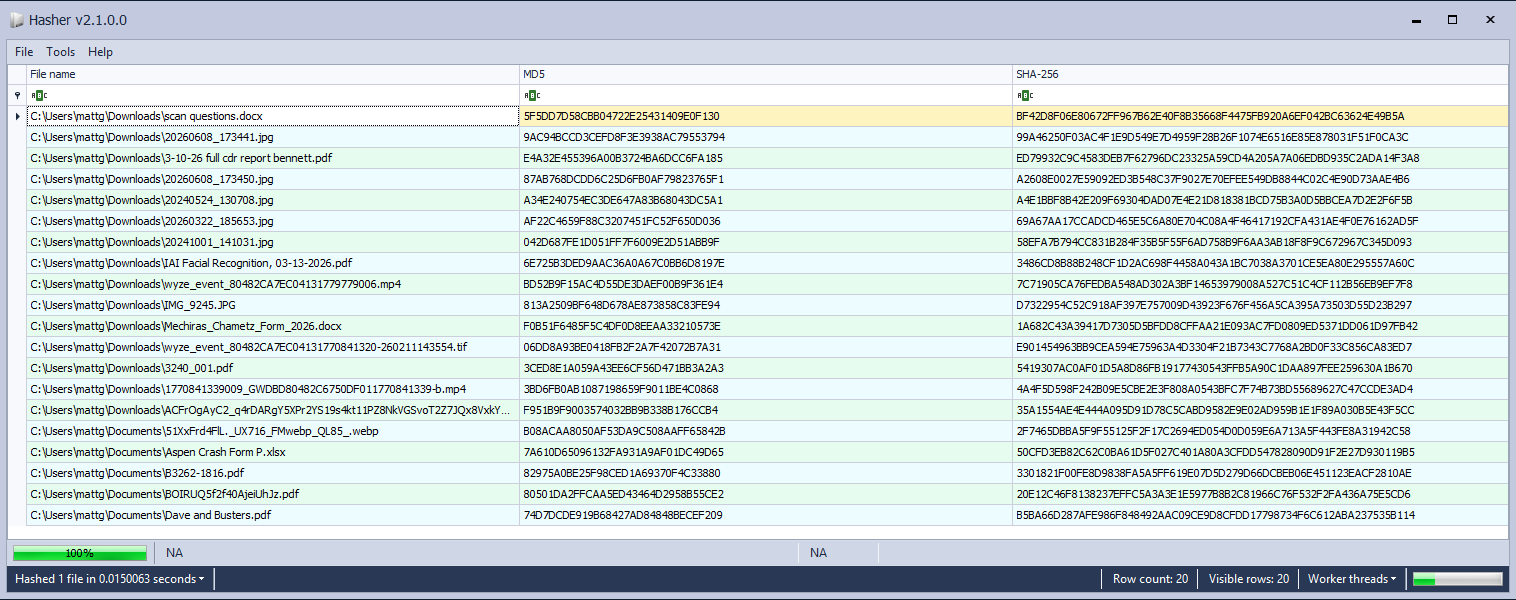The height and width of the screenshot is (600, 1516).
Task: Select the "IMG_9245.JPG" file name cell
Action: [x=273, y=306]
